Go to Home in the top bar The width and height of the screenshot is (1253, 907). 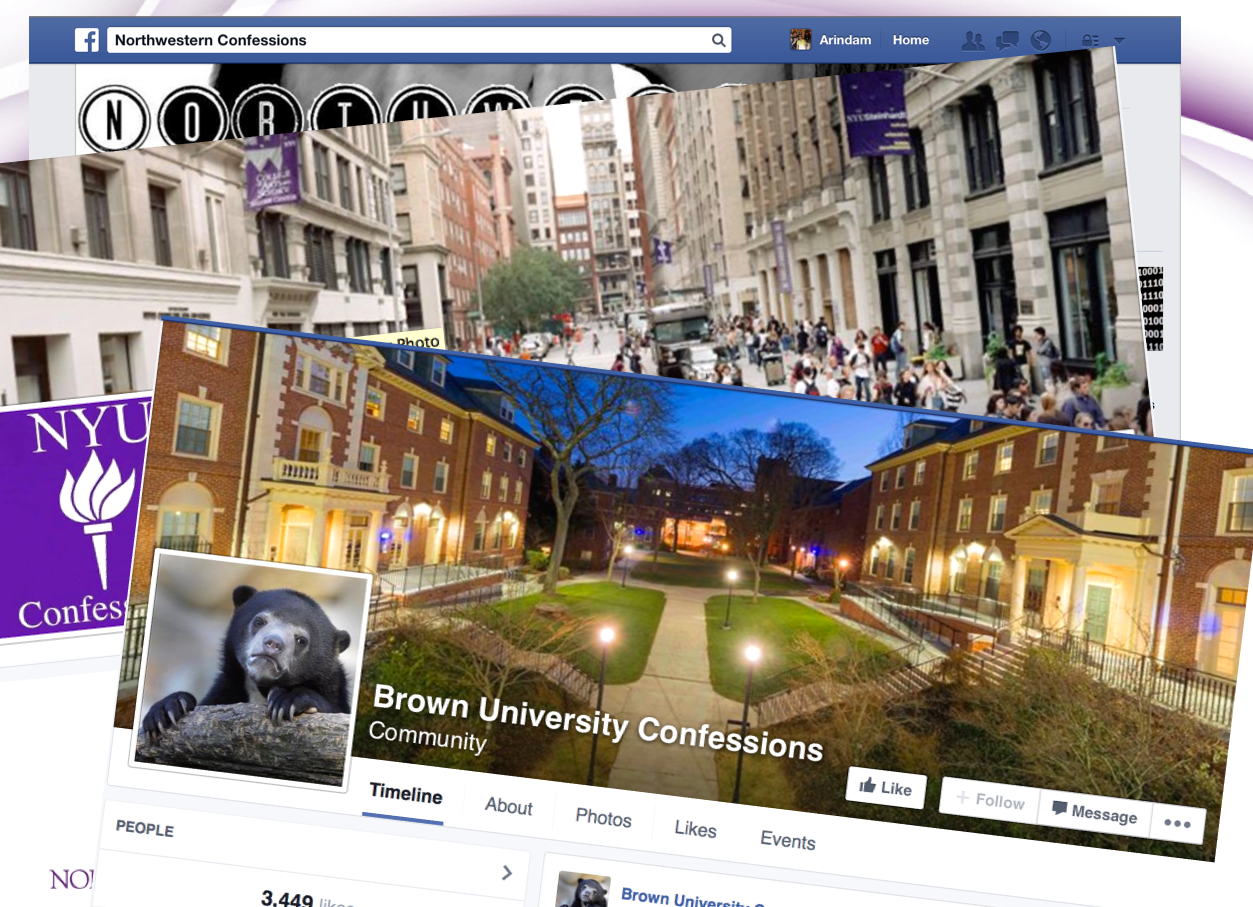tap(911, 40)
